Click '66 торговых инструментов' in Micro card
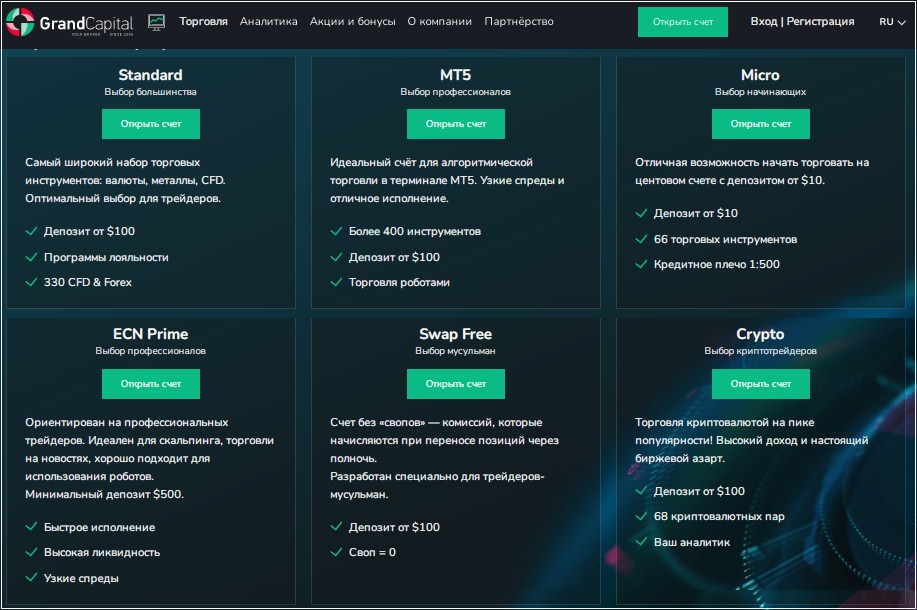This screenshot has height=610, width=917. point(725,239)
